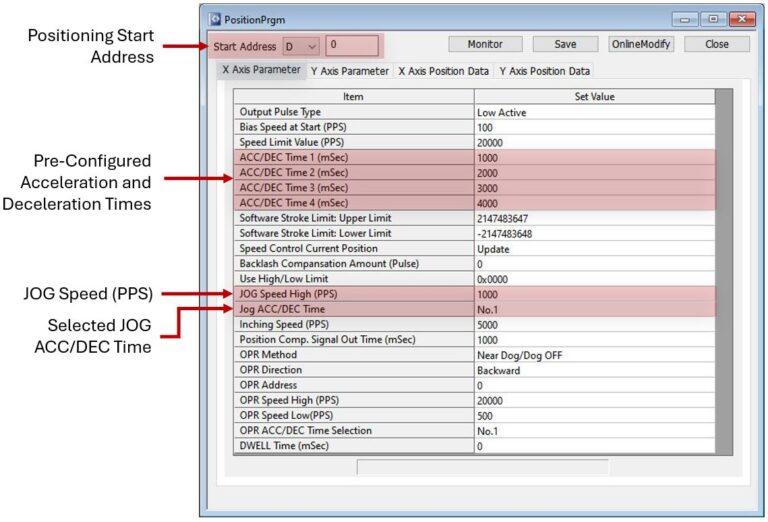Maximize the PositionPrgm window
This screenshot has height=522, width=768.
coord(713,19)
